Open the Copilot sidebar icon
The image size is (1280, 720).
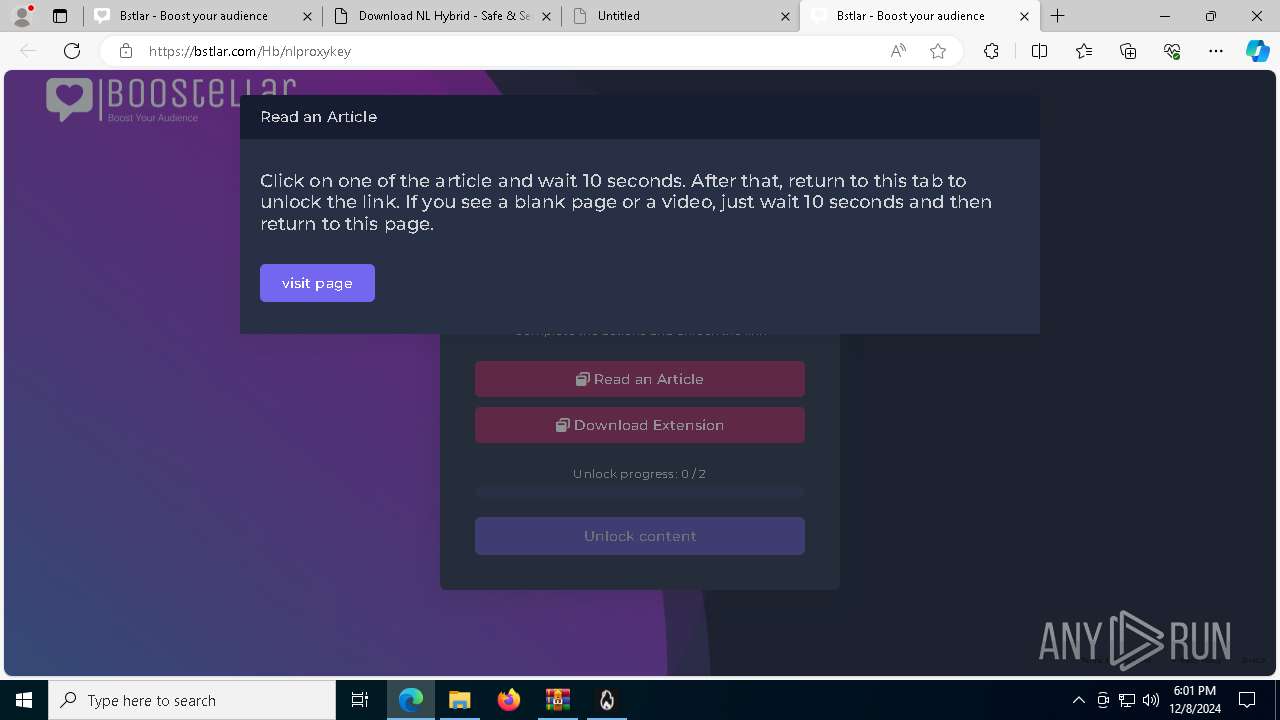coord(1257,51)
